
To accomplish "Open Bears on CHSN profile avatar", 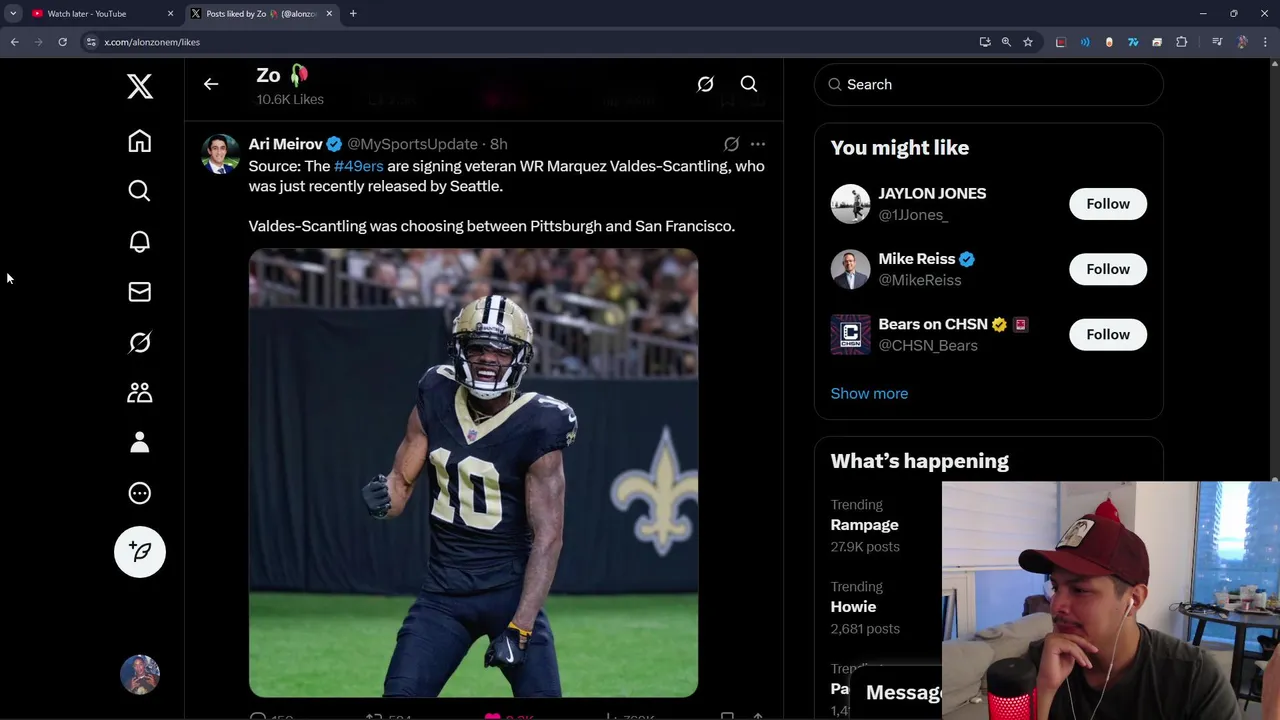I will pos(851,334).
